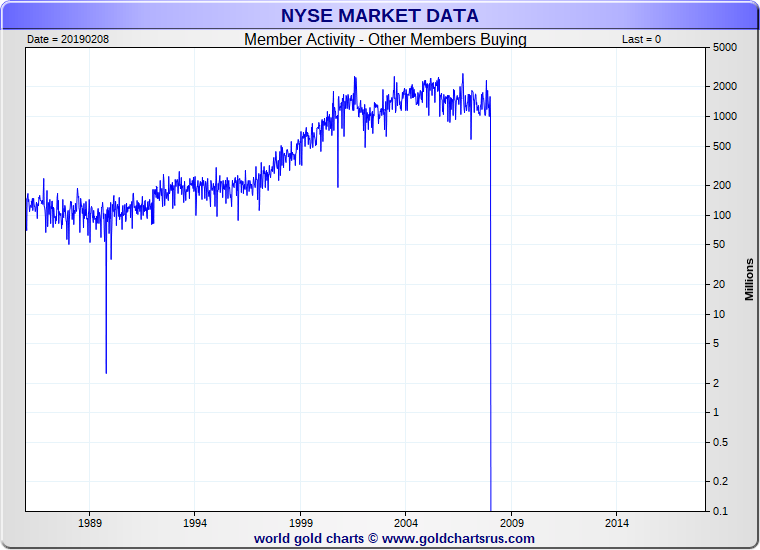Click the 5000 y-axis label

pos(725,47)
